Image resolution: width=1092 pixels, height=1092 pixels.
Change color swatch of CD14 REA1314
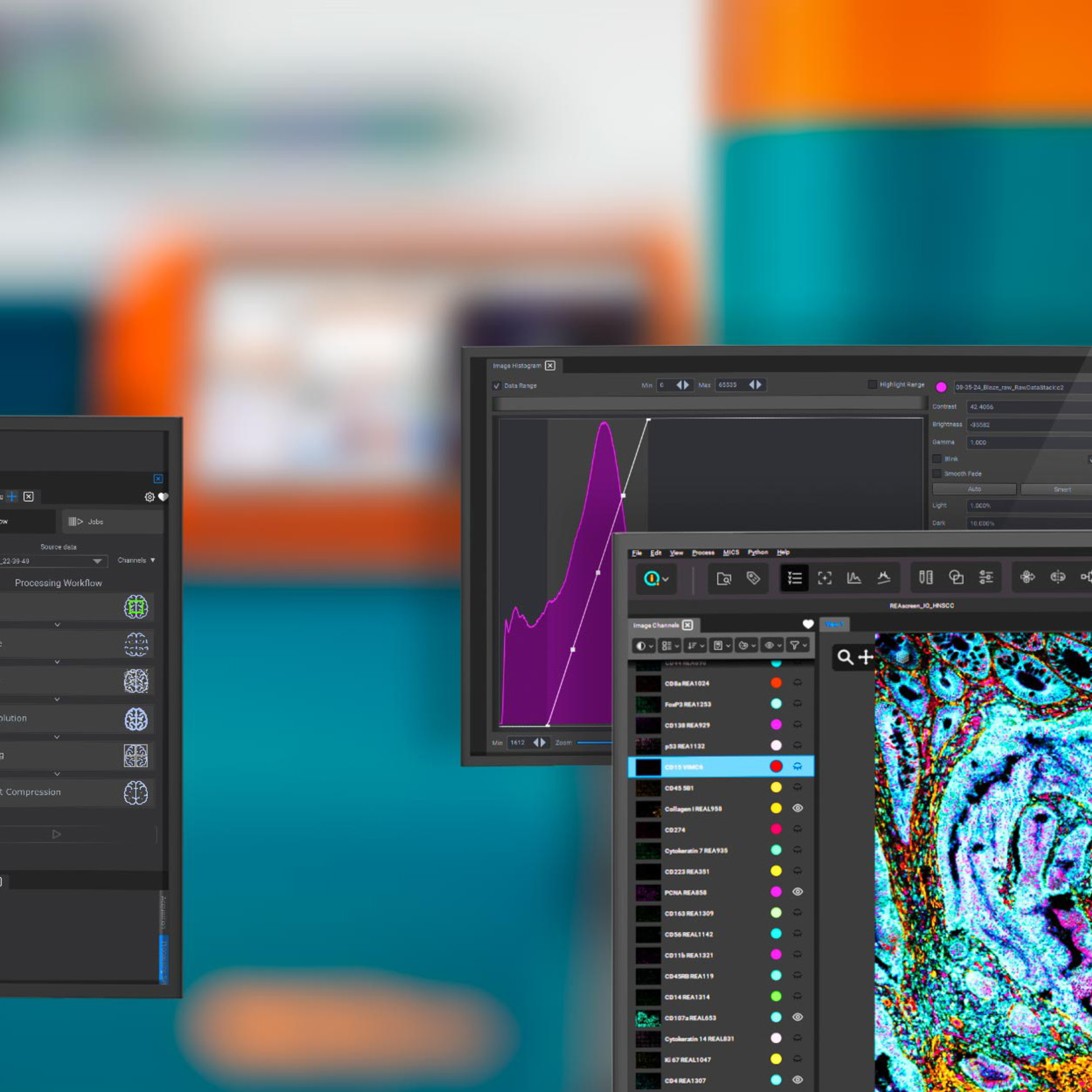776,996
